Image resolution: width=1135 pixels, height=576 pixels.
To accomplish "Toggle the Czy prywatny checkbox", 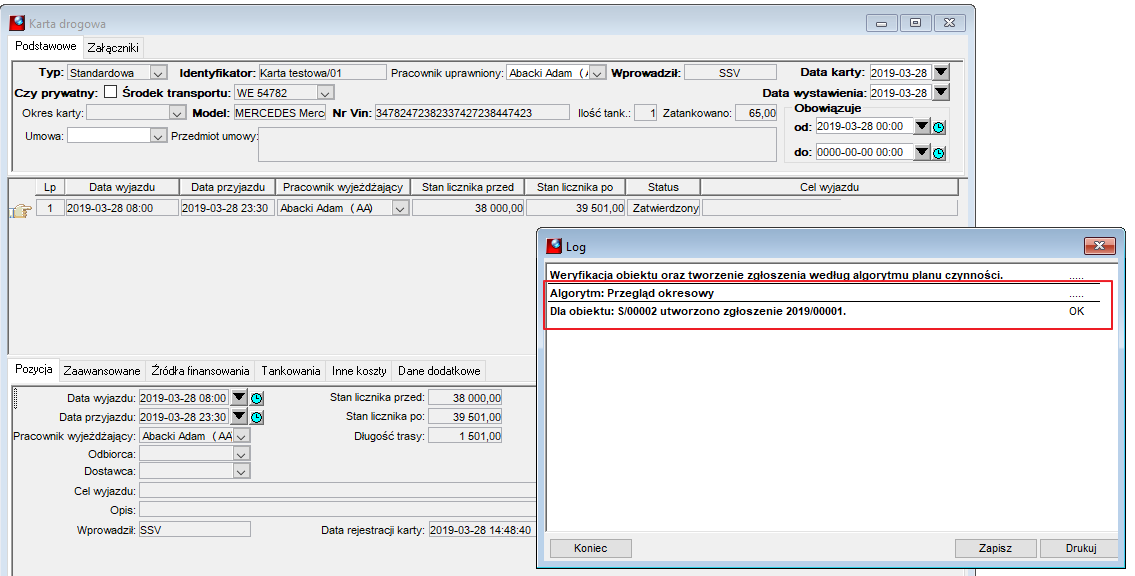I will pos(111,92).
